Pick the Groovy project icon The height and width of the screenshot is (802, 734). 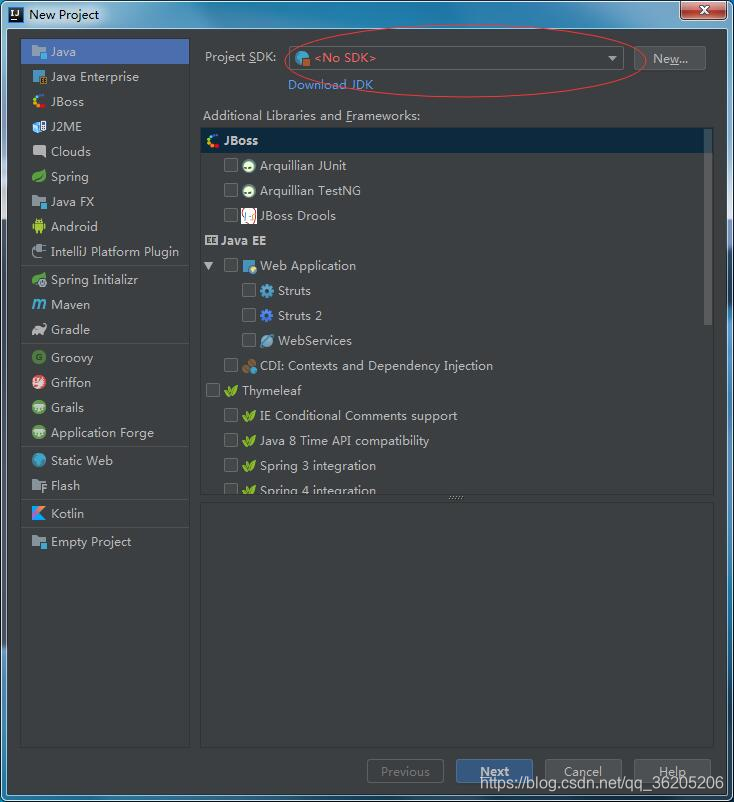(x=39, y=357)
